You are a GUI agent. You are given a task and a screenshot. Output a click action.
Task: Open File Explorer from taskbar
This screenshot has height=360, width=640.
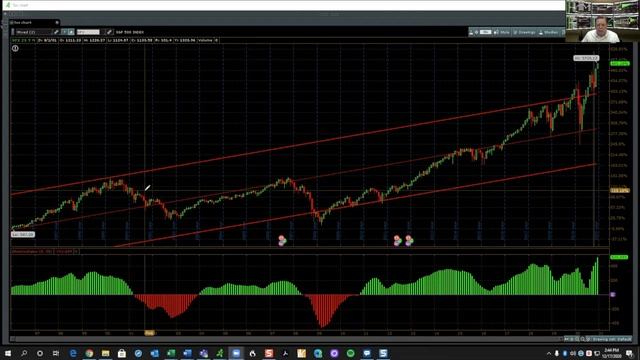[x=106, y=353]
